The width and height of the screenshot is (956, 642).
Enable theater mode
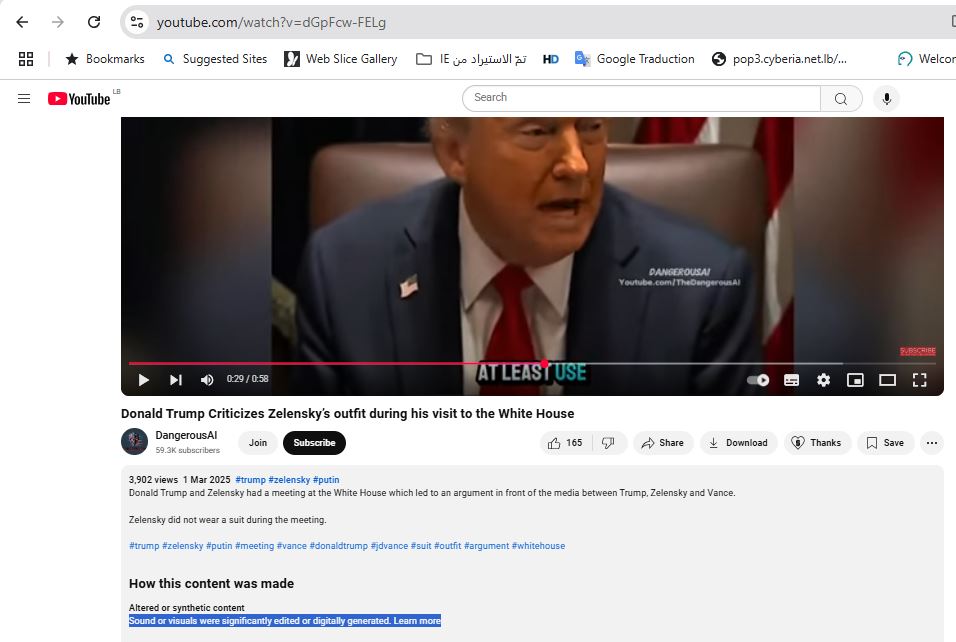[887, 380]
